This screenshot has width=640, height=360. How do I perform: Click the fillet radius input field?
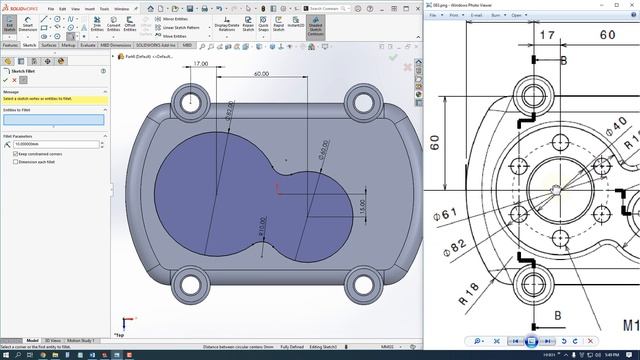(x=56, y=144)
